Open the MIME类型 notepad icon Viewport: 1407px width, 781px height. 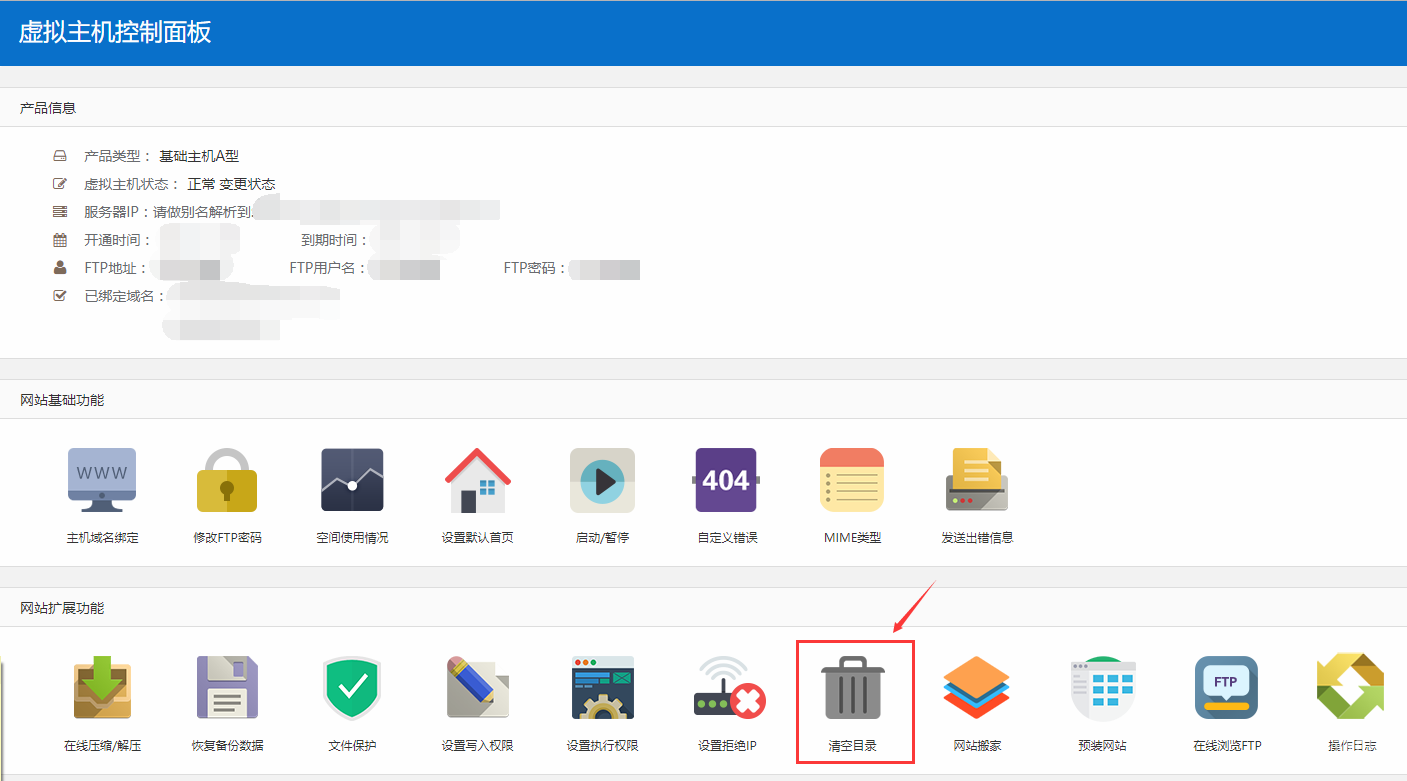pos(852,481)
